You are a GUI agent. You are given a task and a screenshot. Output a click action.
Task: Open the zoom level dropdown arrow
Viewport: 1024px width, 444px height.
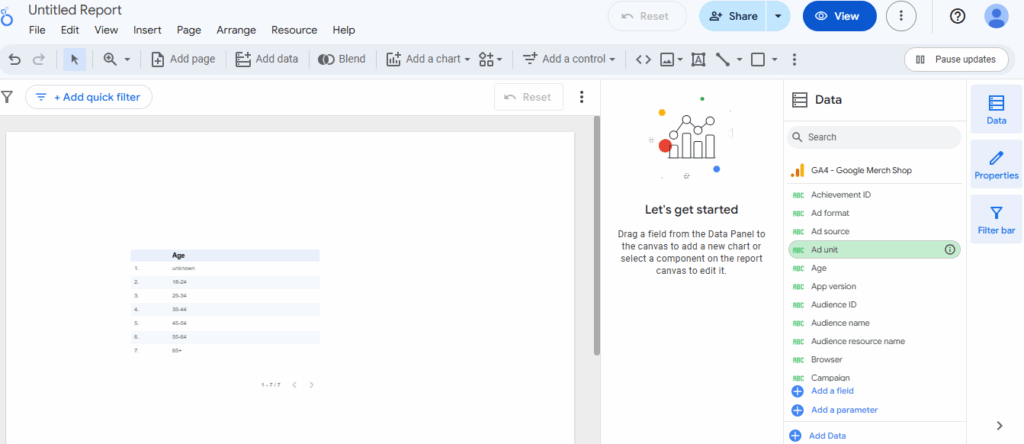pos(127,59)
